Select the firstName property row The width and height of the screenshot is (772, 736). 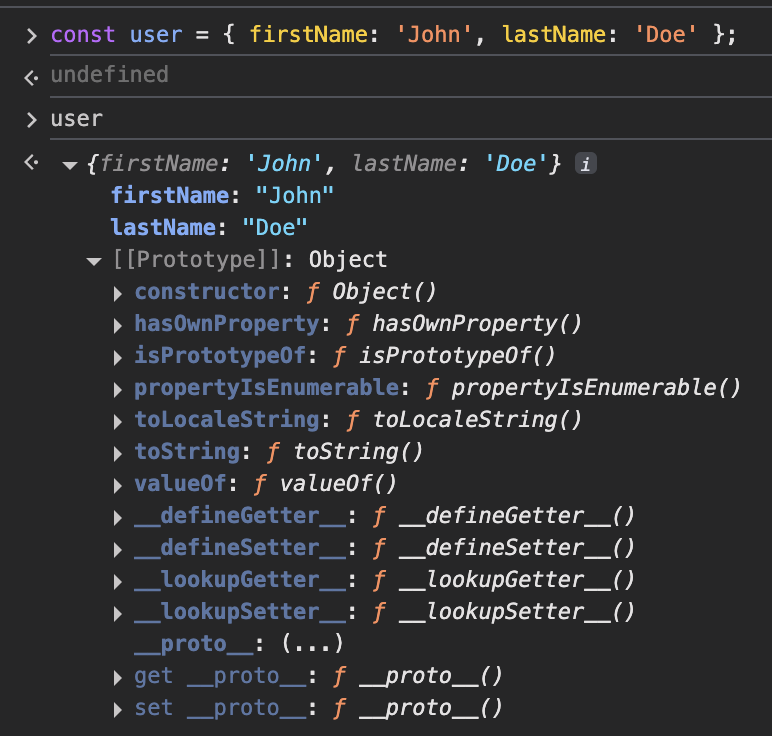coord(223,195)
